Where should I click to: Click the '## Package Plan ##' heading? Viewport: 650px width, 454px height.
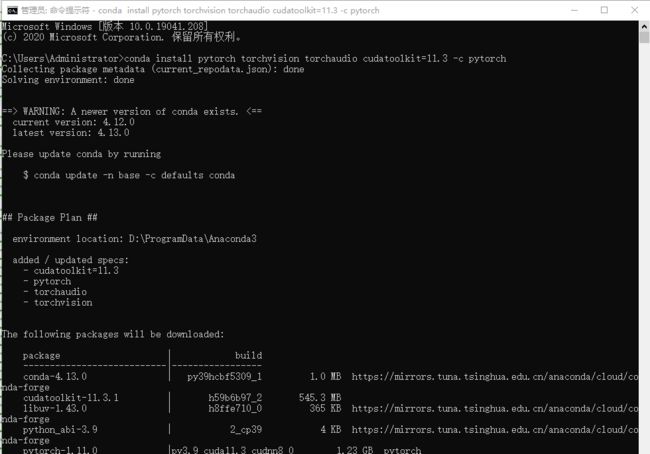tap(50, 218)
